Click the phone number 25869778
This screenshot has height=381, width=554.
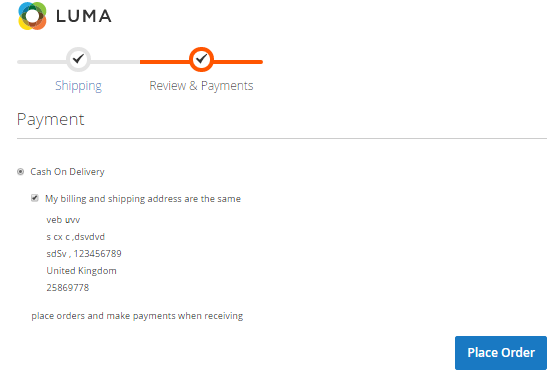67,288
